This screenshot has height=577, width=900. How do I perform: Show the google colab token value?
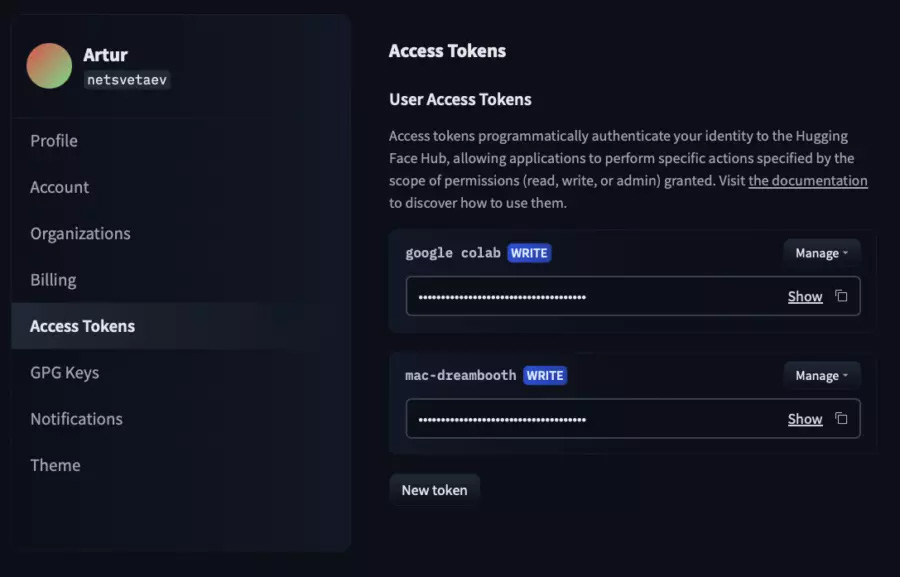tap(805, 297)
